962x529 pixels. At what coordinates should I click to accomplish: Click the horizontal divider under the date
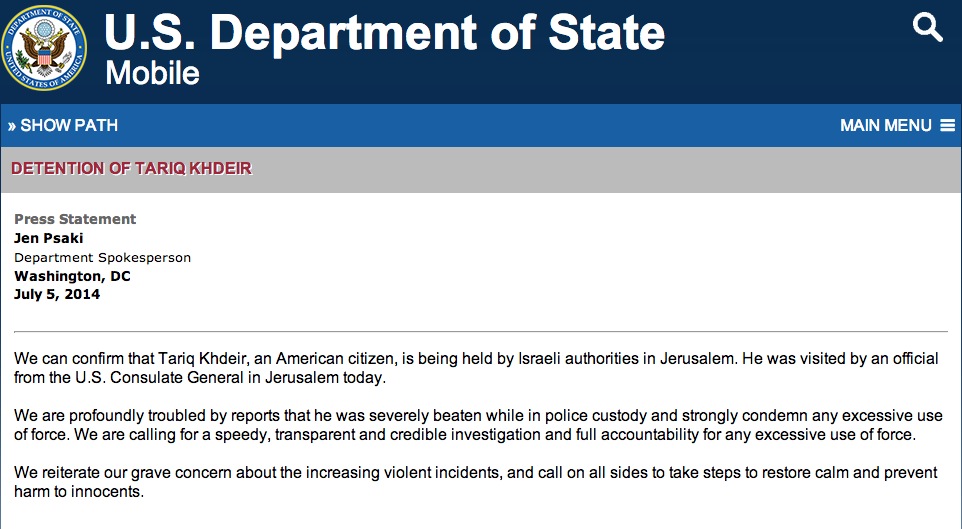tap(481, 332)
